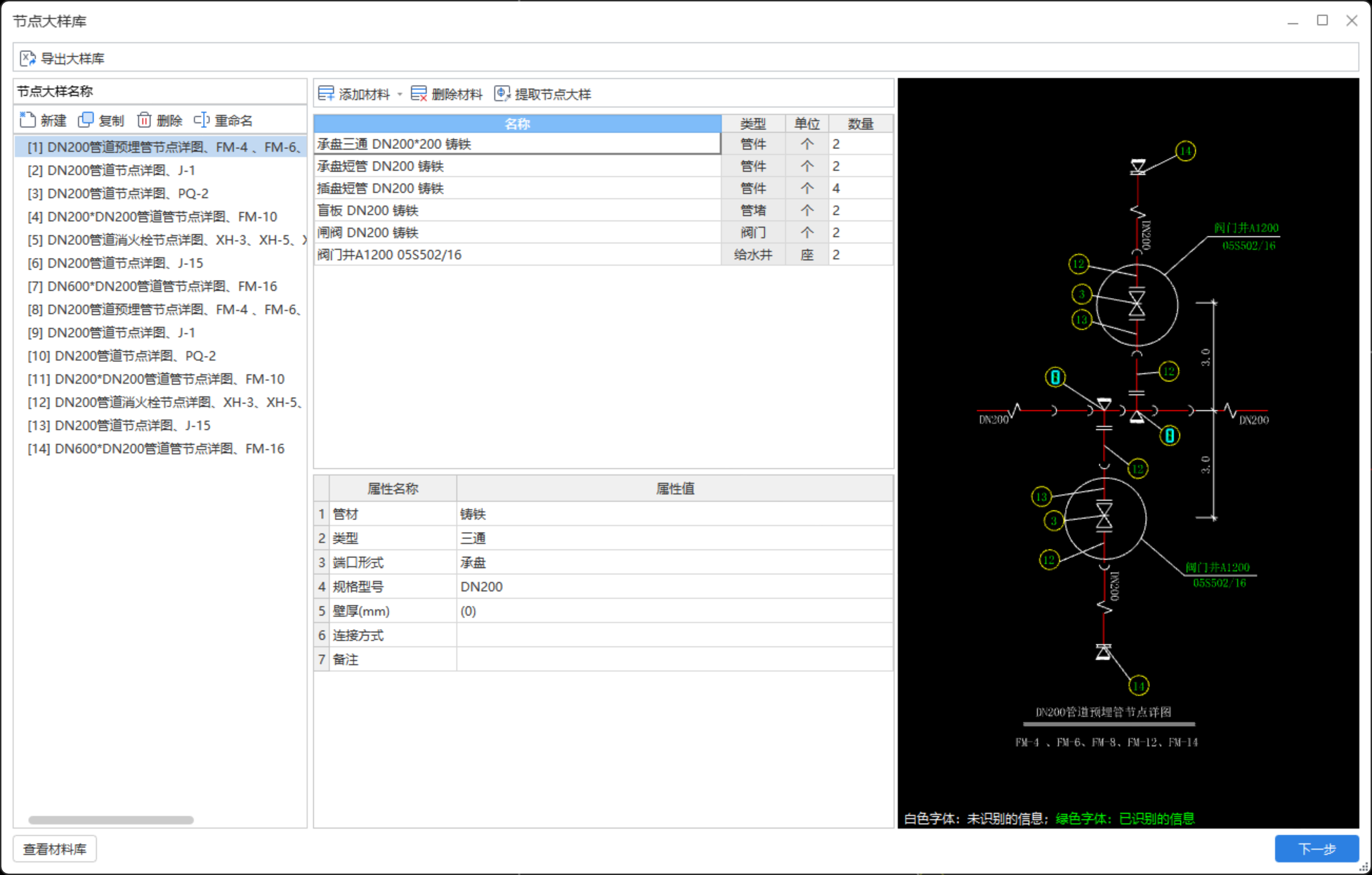Maximize the 节点大样库 window

[x=1322, y=20]
